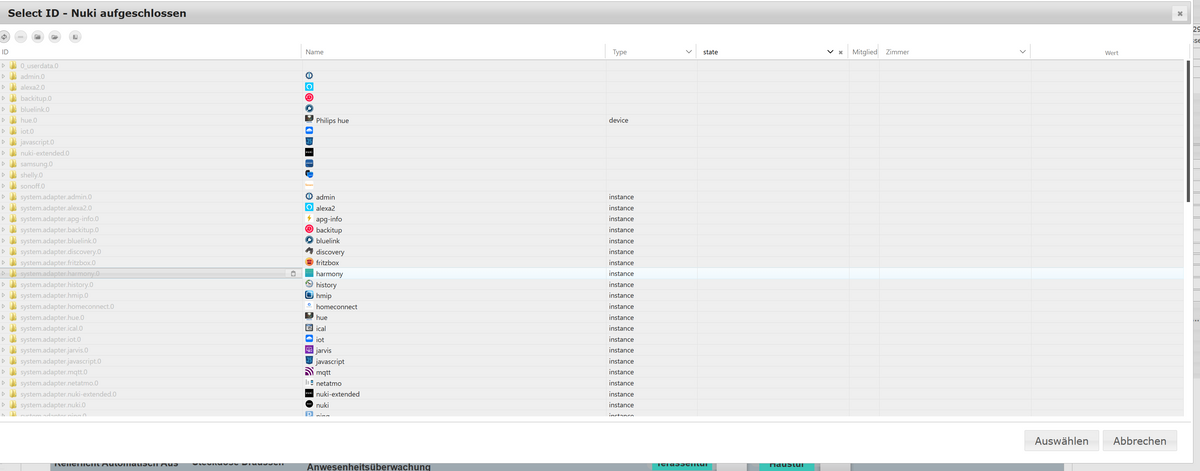Click the adapter icon in the shelly.0 row
Viewport: 1200px width, 471px height.
[x=309, y=175]
